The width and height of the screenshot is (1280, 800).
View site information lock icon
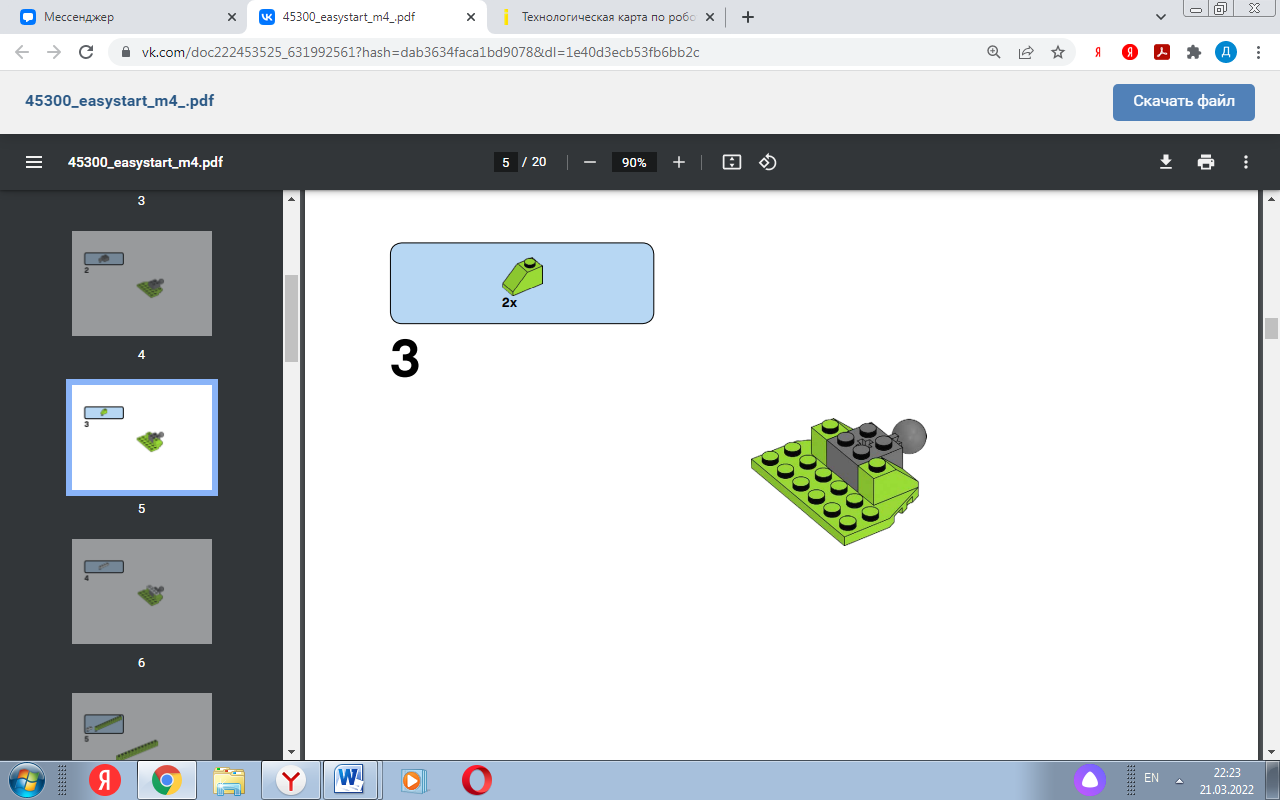point(126,52)
